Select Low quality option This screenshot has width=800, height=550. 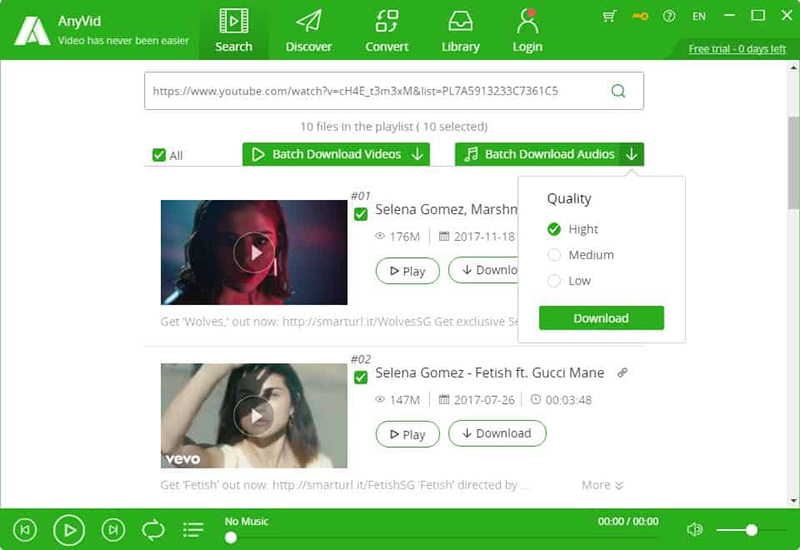(x=554, y=281)
